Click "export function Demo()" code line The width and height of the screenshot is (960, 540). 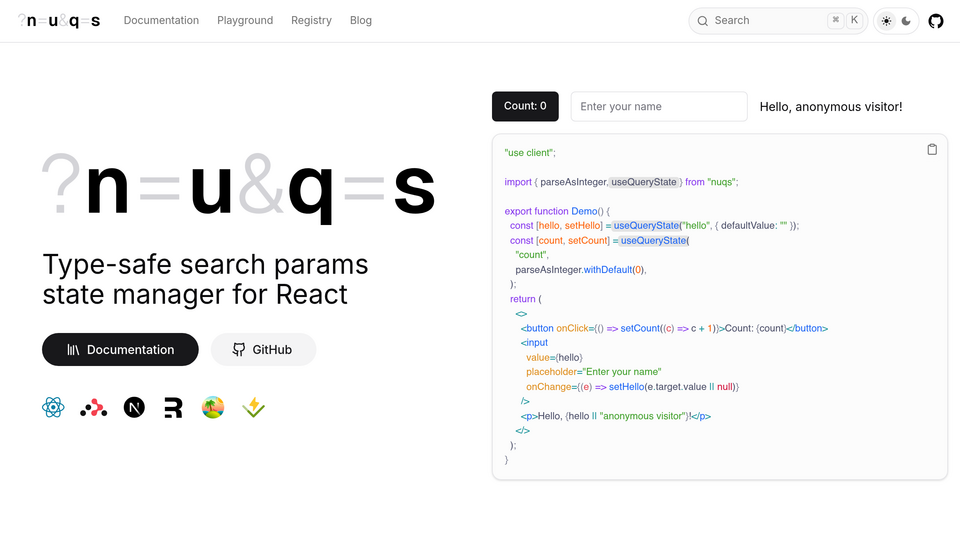tap(557, 211)
